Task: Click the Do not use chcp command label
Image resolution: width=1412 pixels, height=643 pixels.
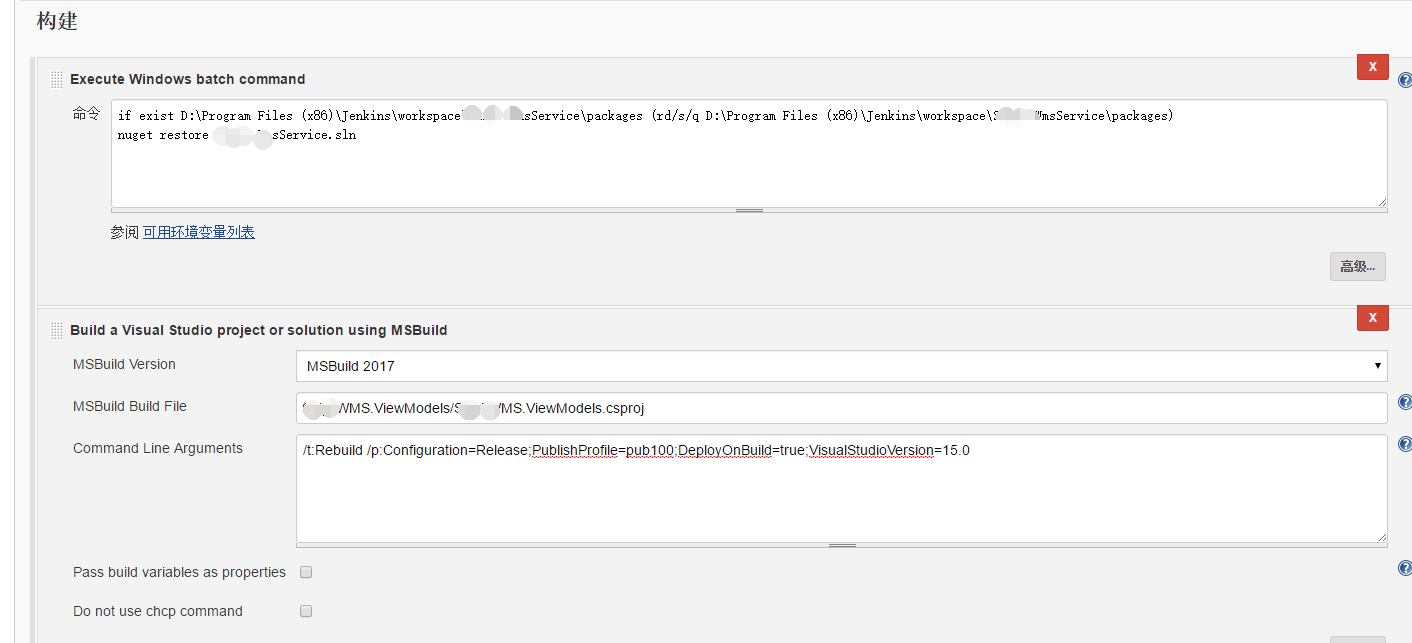Action: tap(158, 611)
